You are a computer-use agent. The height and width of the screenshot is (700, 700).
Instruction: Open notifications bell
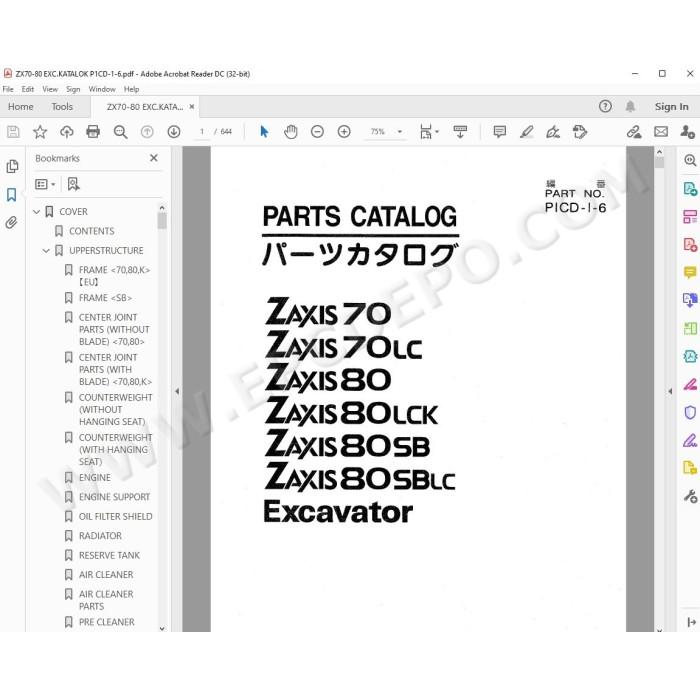coord(630,106)
